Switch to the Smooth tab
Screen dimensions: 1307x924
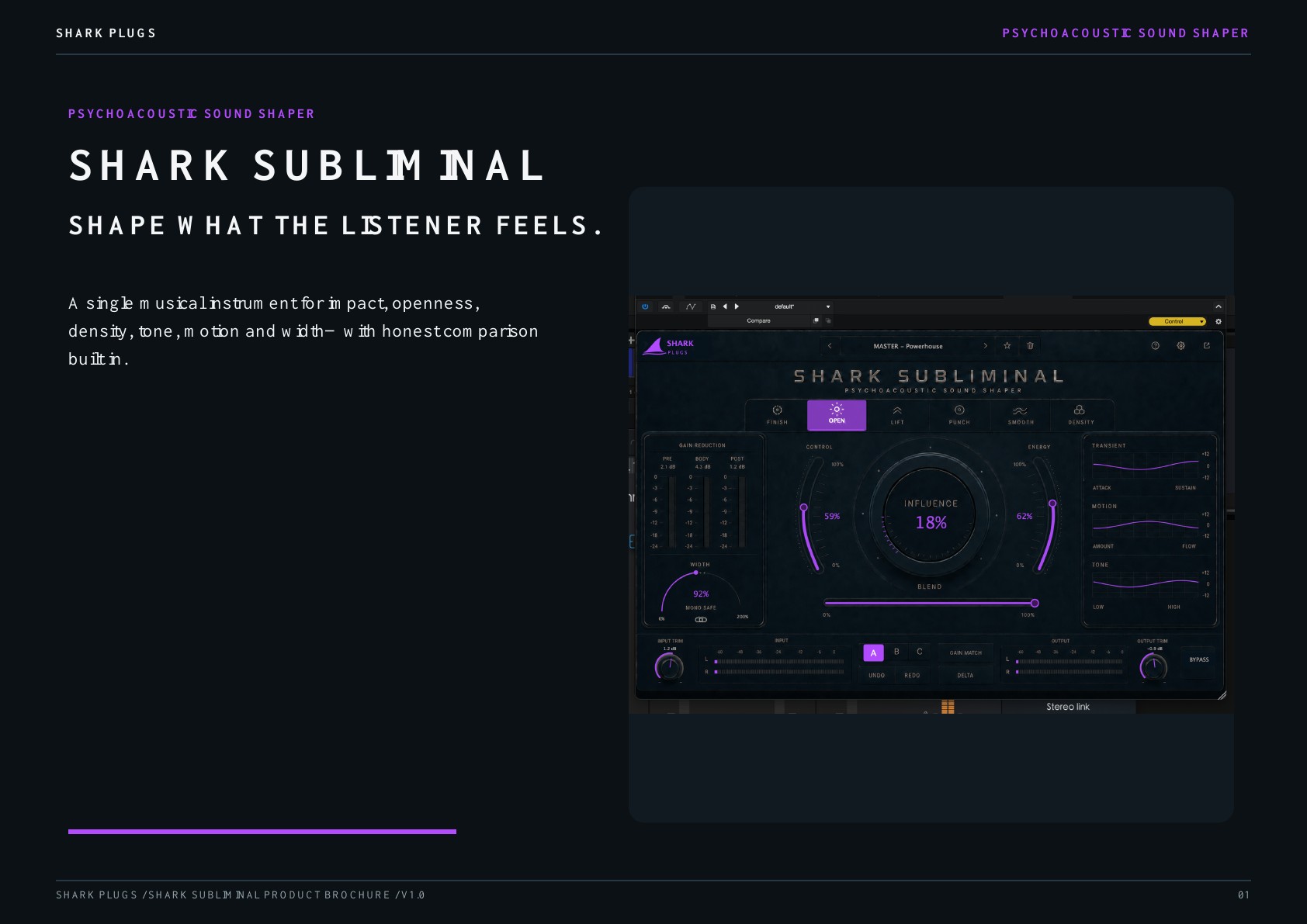(1021, 415)
